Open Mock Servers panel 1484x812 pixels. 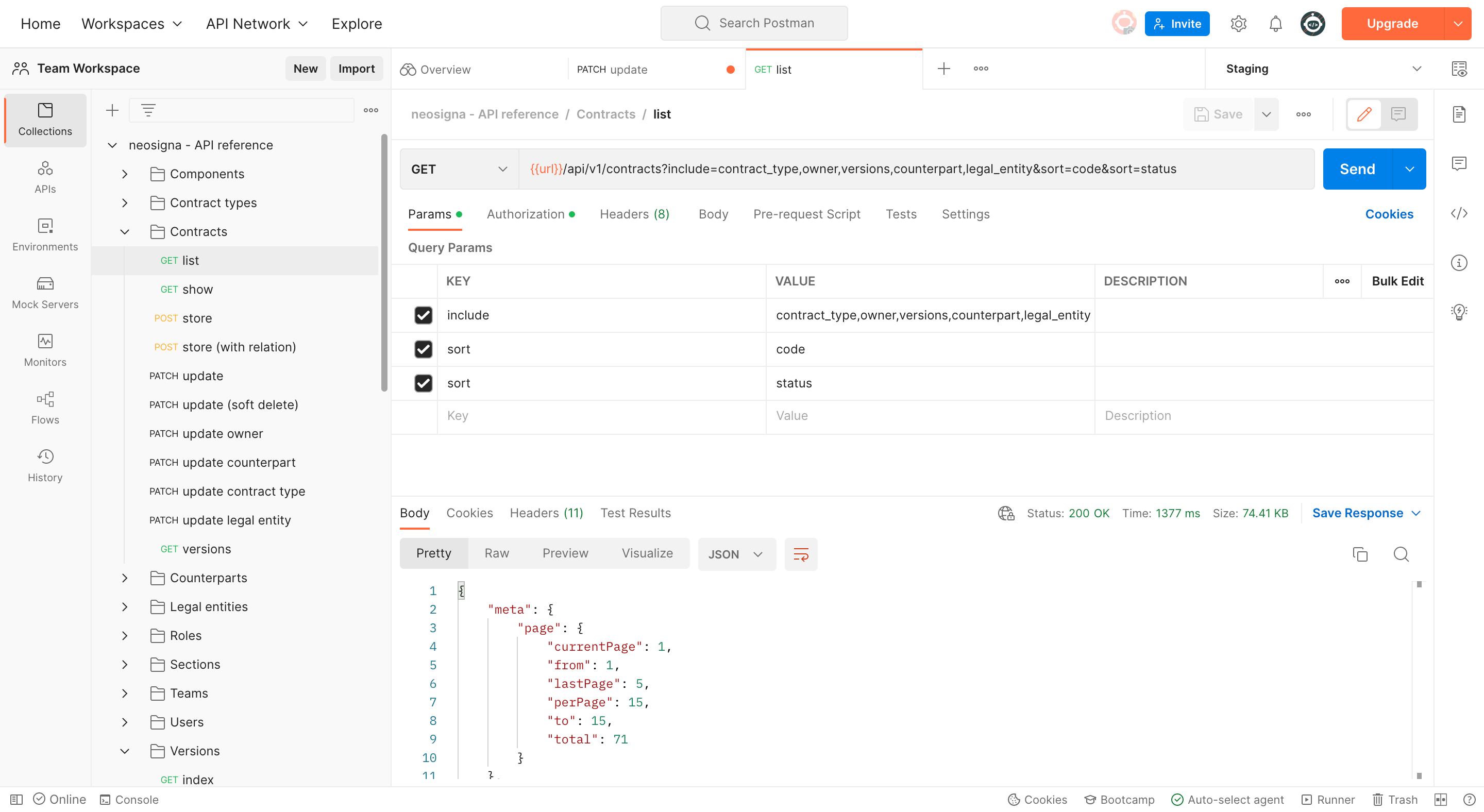coord(45,293)
